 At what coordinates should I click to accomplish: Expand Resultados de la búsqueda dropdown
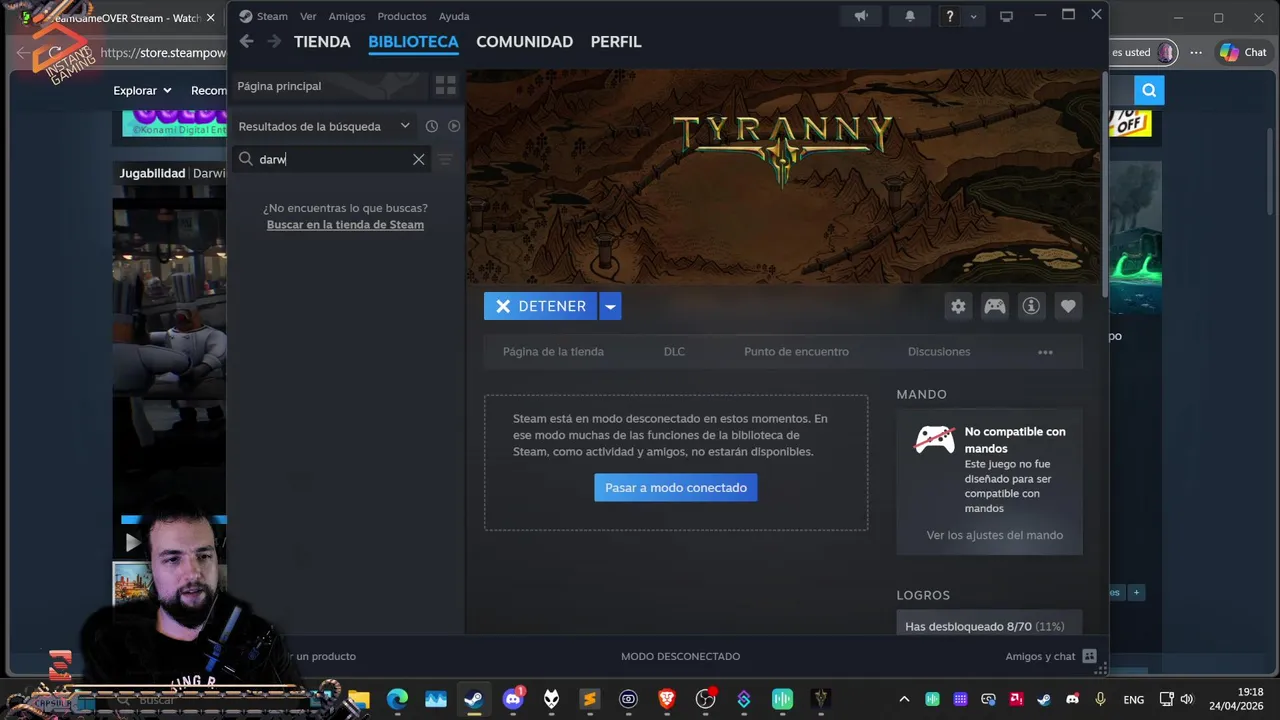coord(405,126)
